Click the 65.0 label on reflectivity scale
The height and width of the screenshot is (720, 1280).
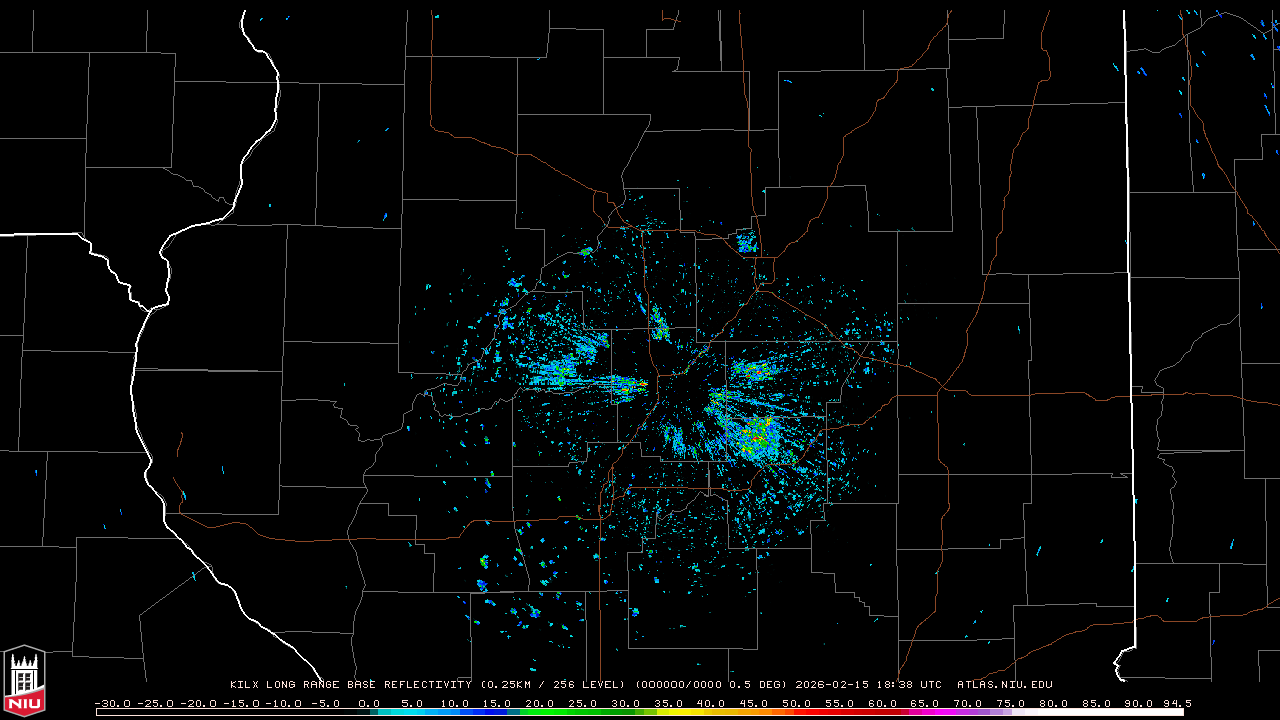click(x=926, y=703)
